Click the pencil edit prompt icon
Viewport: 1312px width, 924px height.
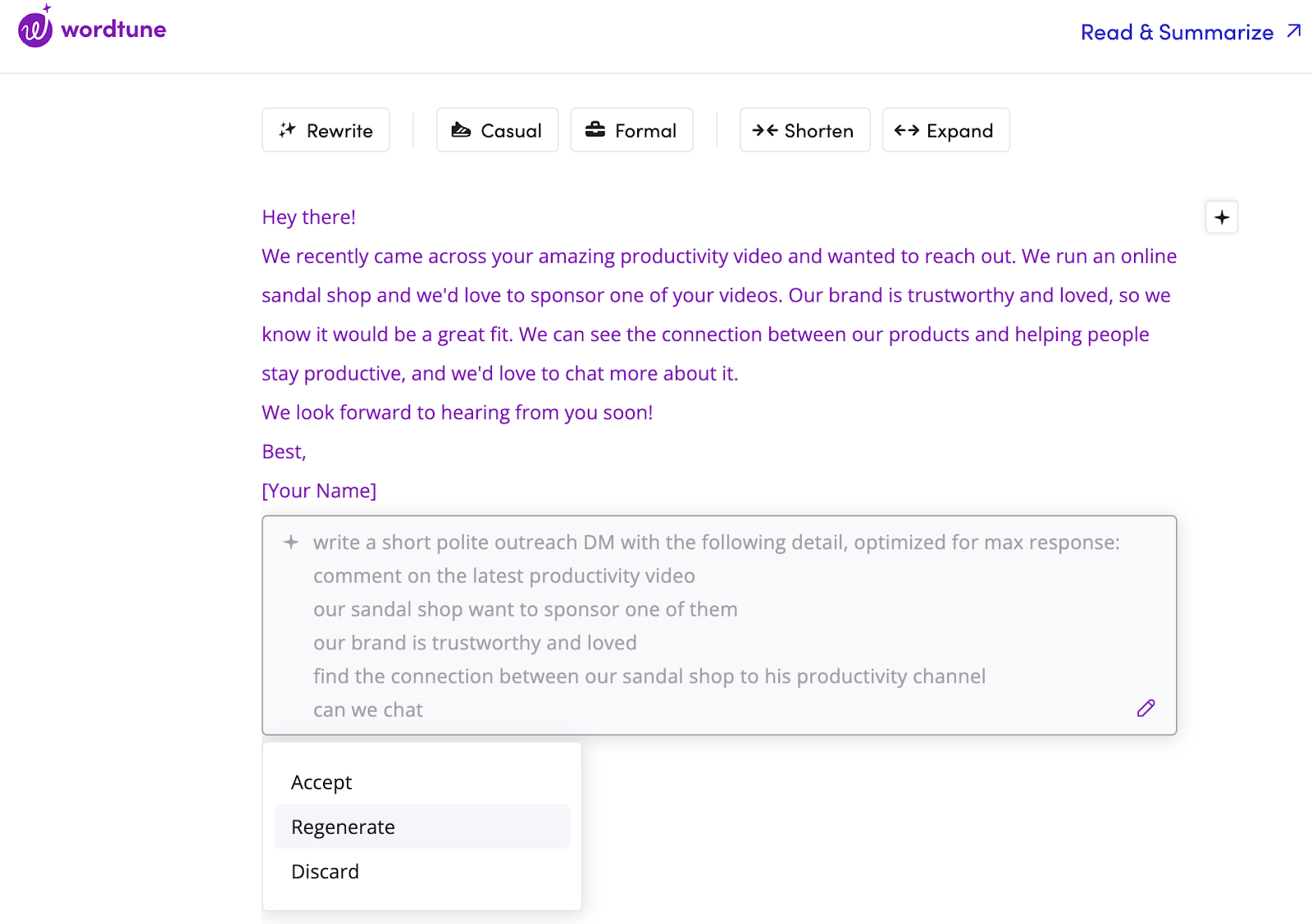[1146, 708]
